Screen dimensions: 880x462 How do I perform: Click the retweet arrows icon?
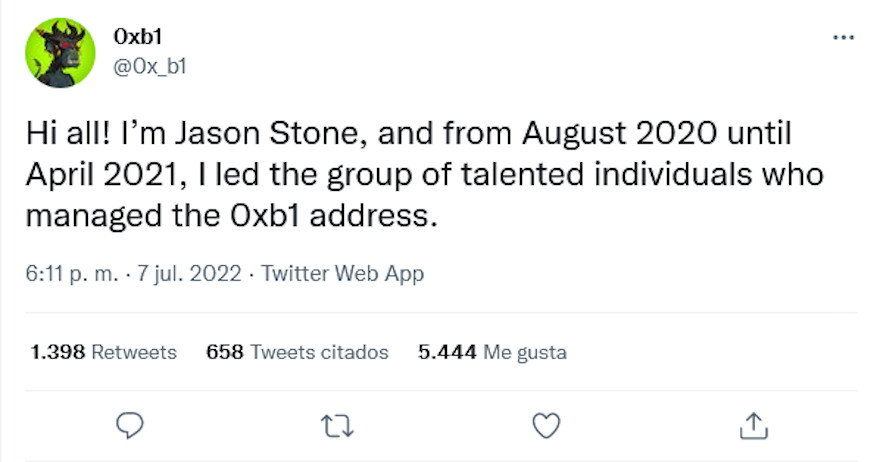click(336, 426)
